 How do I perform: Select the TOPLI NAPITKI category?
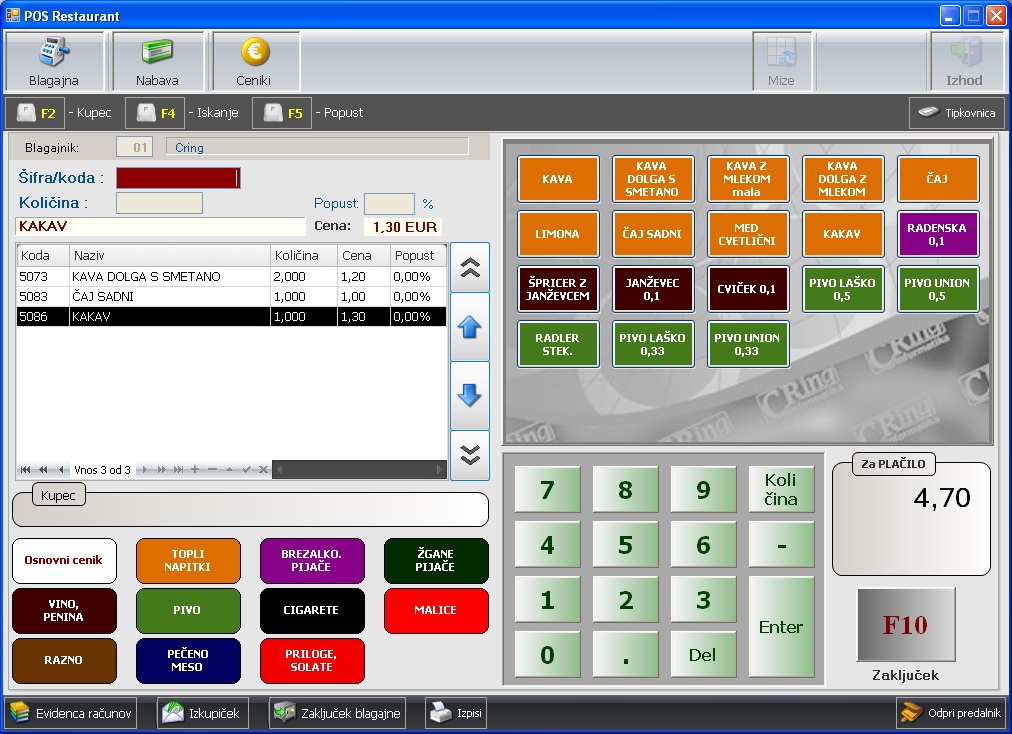[188, 561]
